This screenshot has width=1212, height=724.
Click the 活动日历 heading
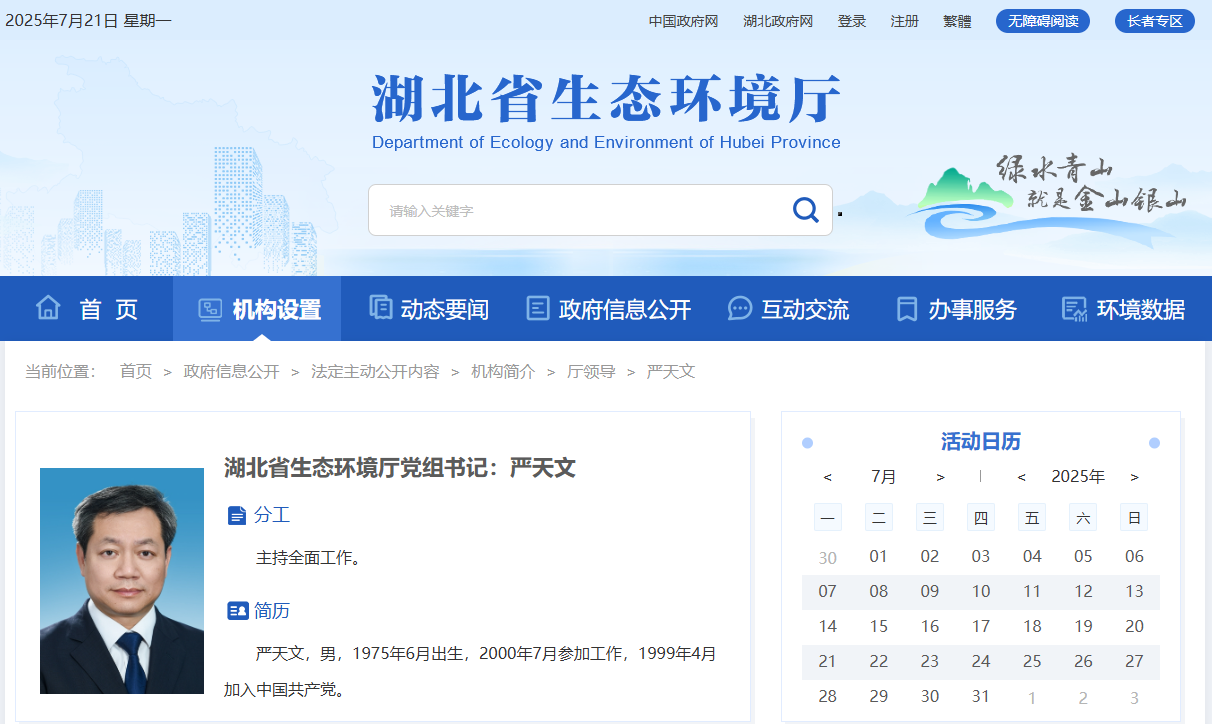click(981, 442)
